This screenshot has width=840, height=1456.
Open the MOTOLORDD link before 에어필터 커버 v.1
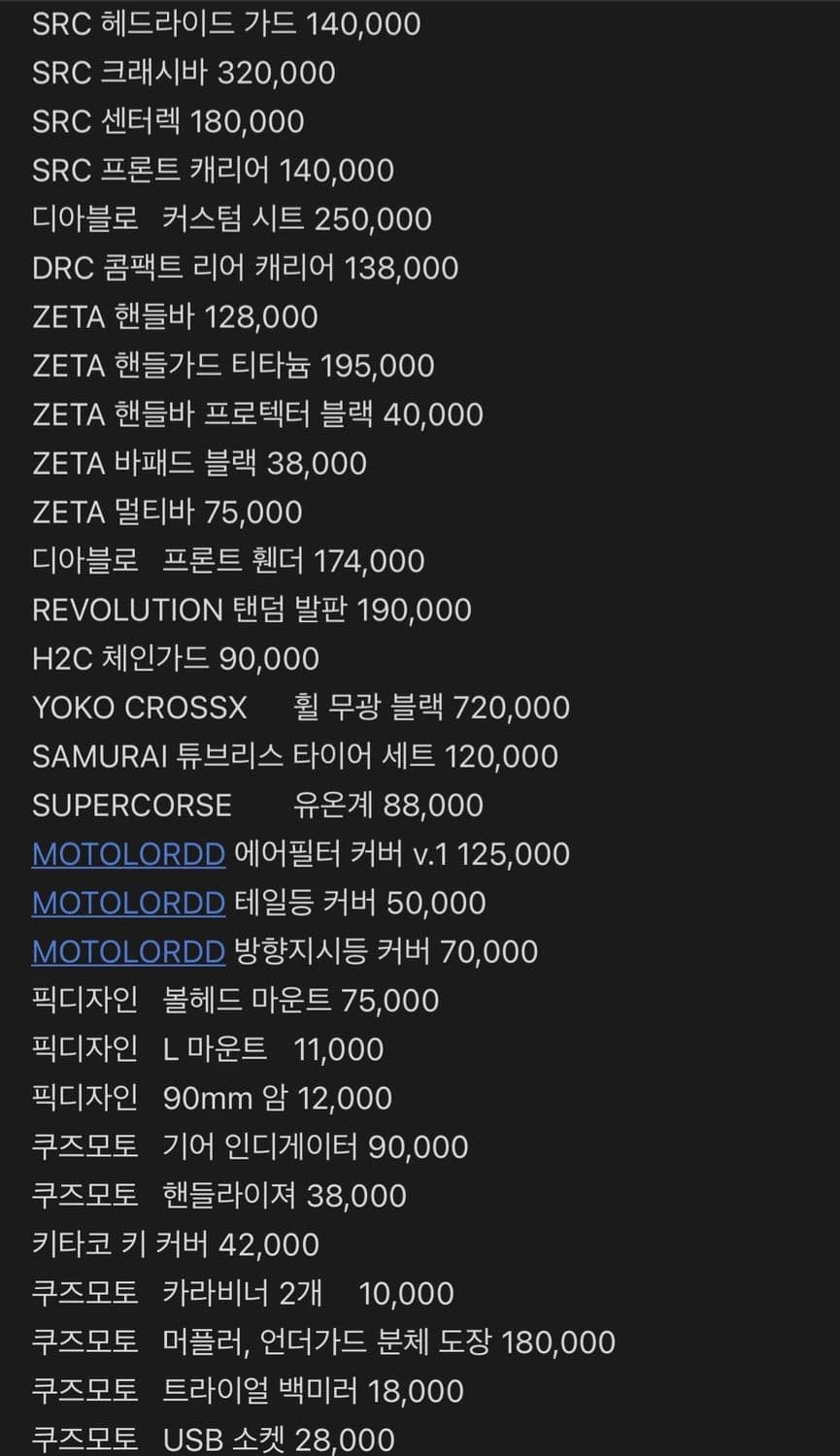click(128, 854)
